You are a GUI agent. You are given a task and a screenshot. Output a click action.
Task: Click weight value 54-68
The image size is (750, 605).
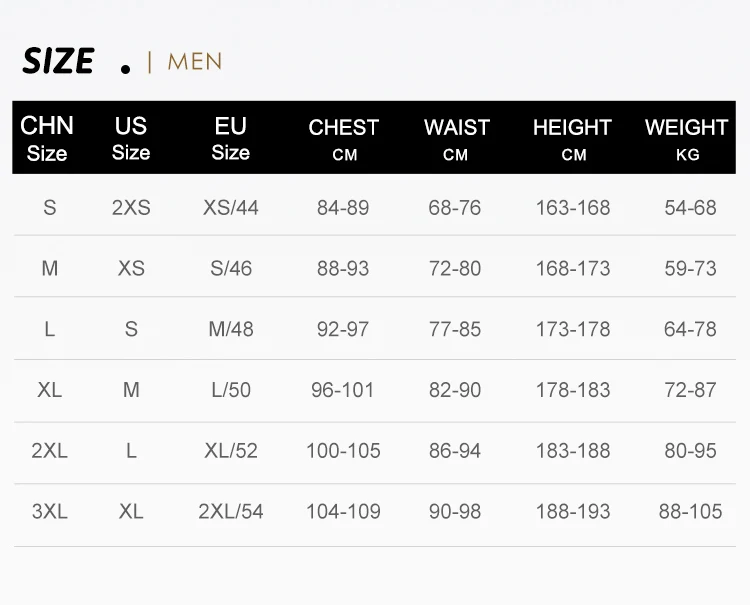tap(690, 208)
